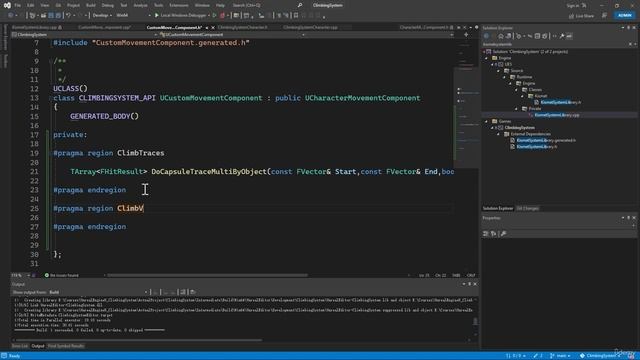
Task: Open the ClimbingSystem project scope dropdown
Action: (x=84, y=35)
